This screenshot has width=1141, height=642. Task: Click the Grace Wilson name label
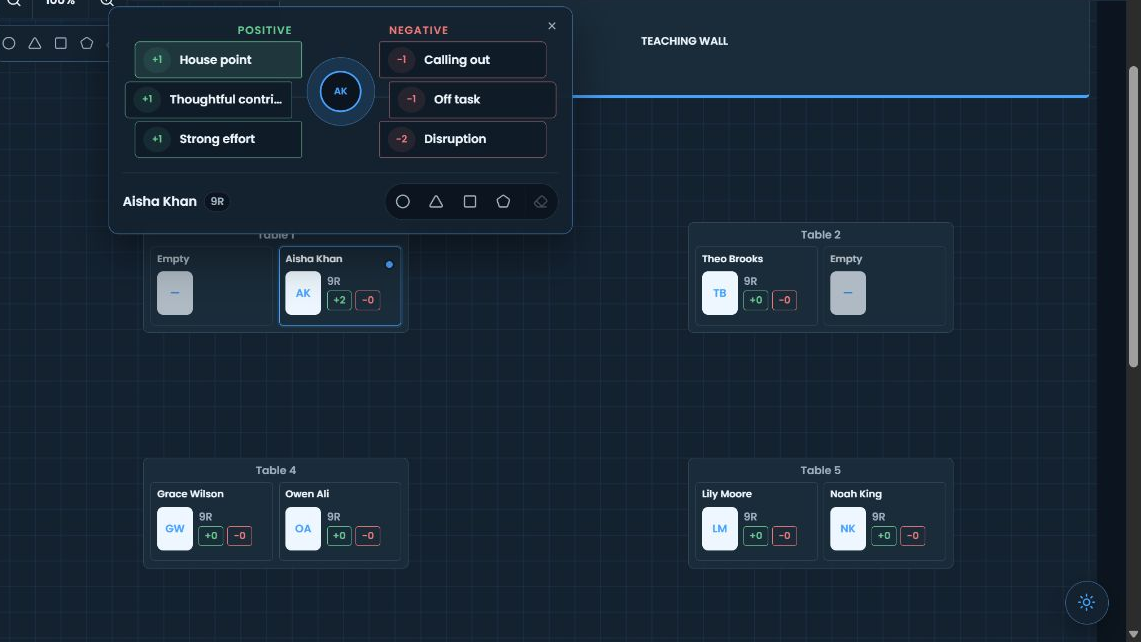[190, 494]
